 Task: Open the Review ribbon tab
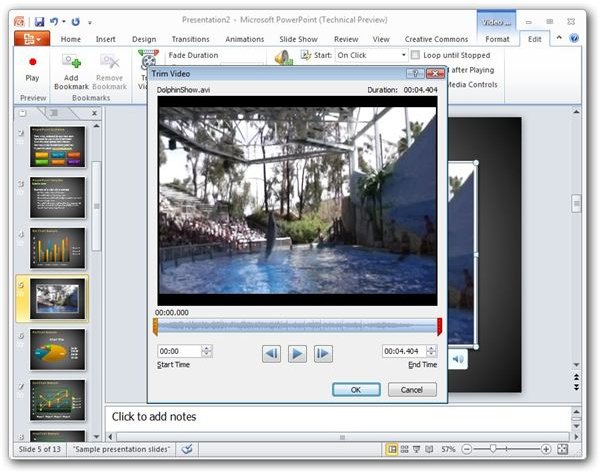click(346, 39)
